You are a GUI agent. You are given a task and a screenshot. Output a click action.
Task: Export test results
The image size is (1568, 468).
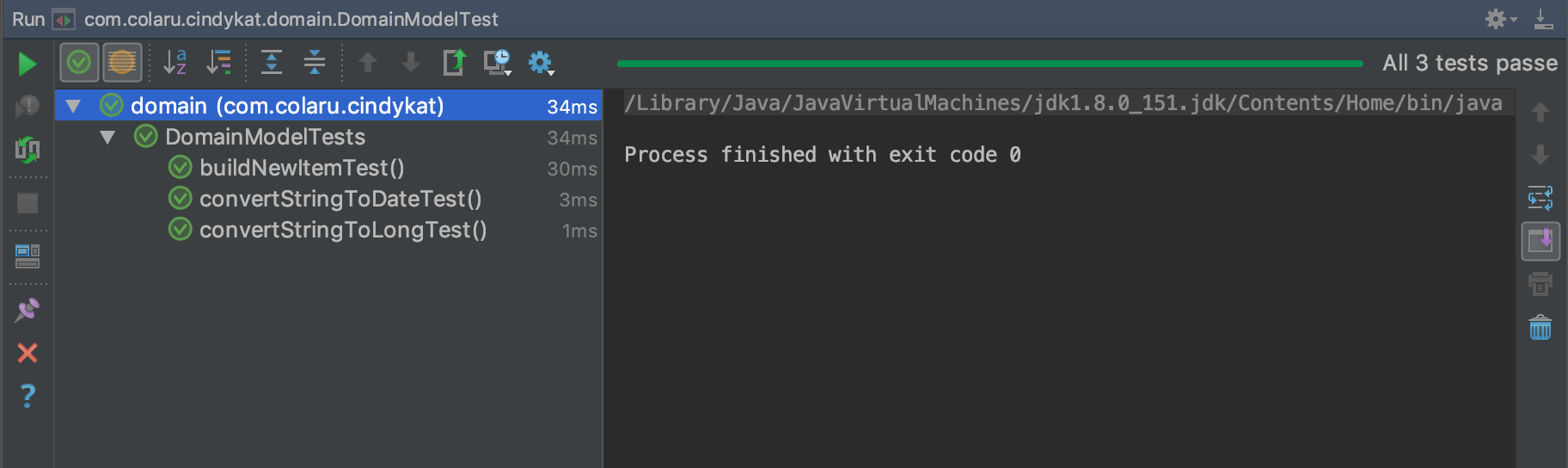(x=454, y=62)
